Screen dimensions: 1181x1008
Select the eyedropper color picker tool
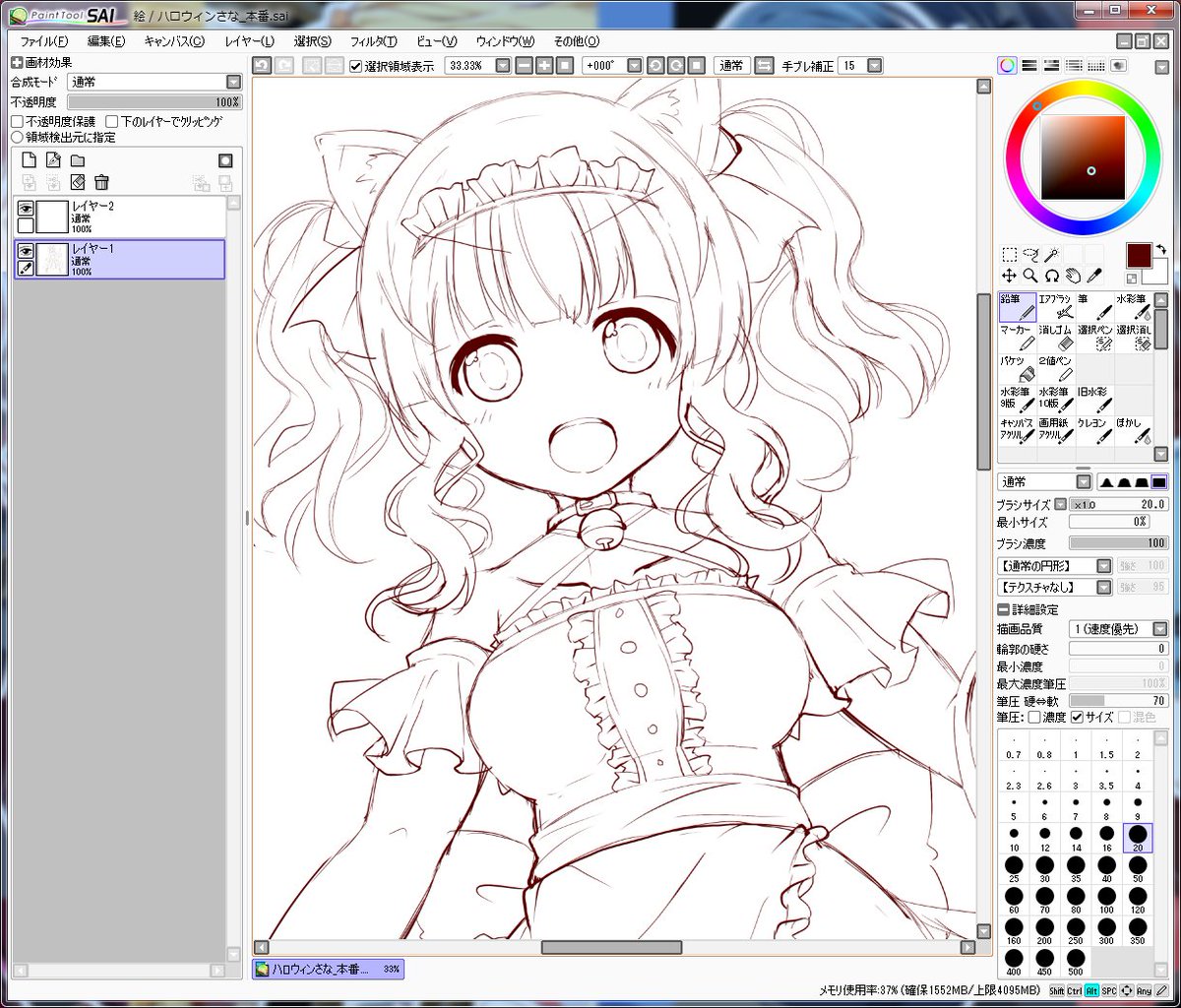click(1093, 276)
